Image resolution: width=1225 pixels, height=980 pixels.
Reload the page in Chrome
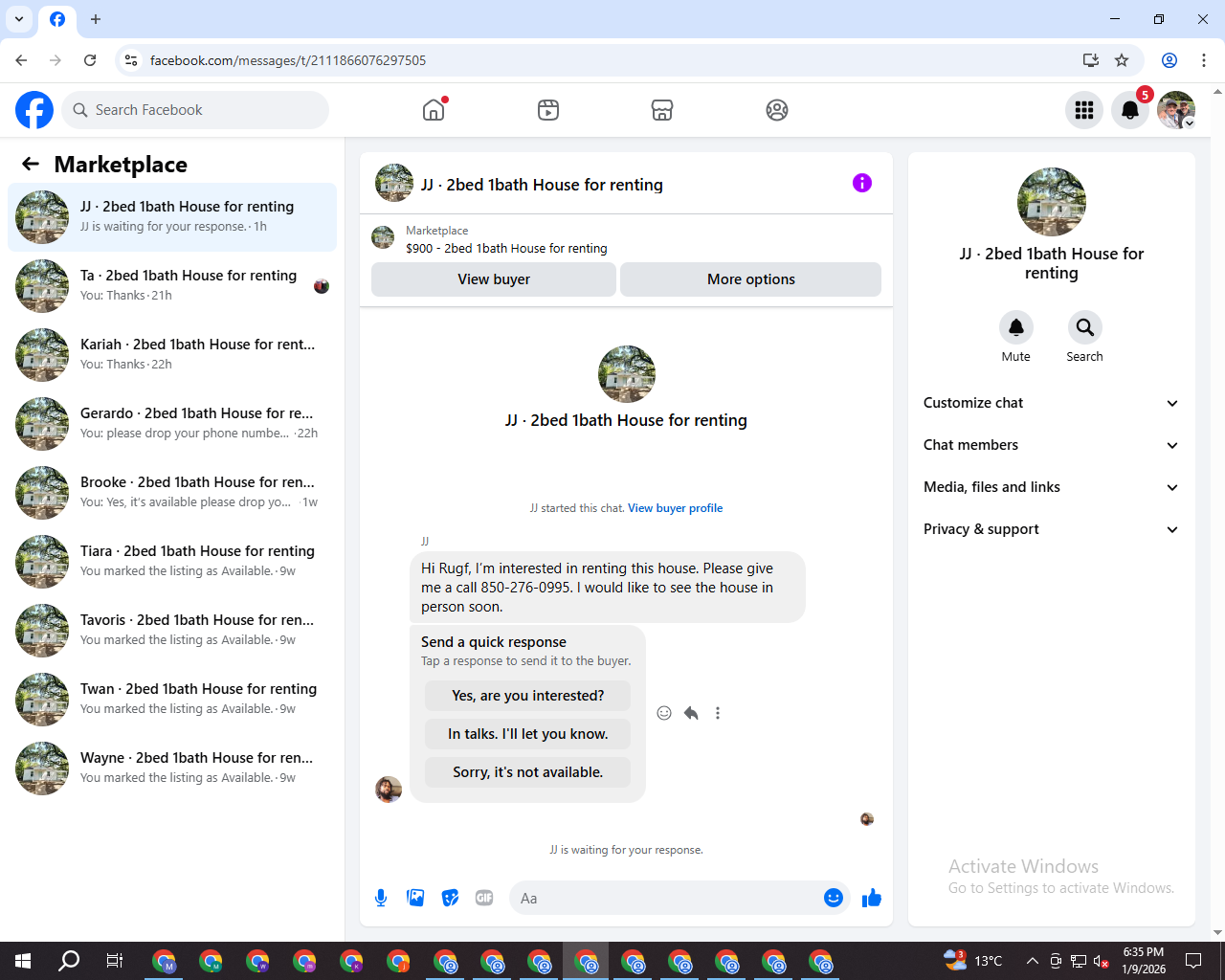(90, 60)
